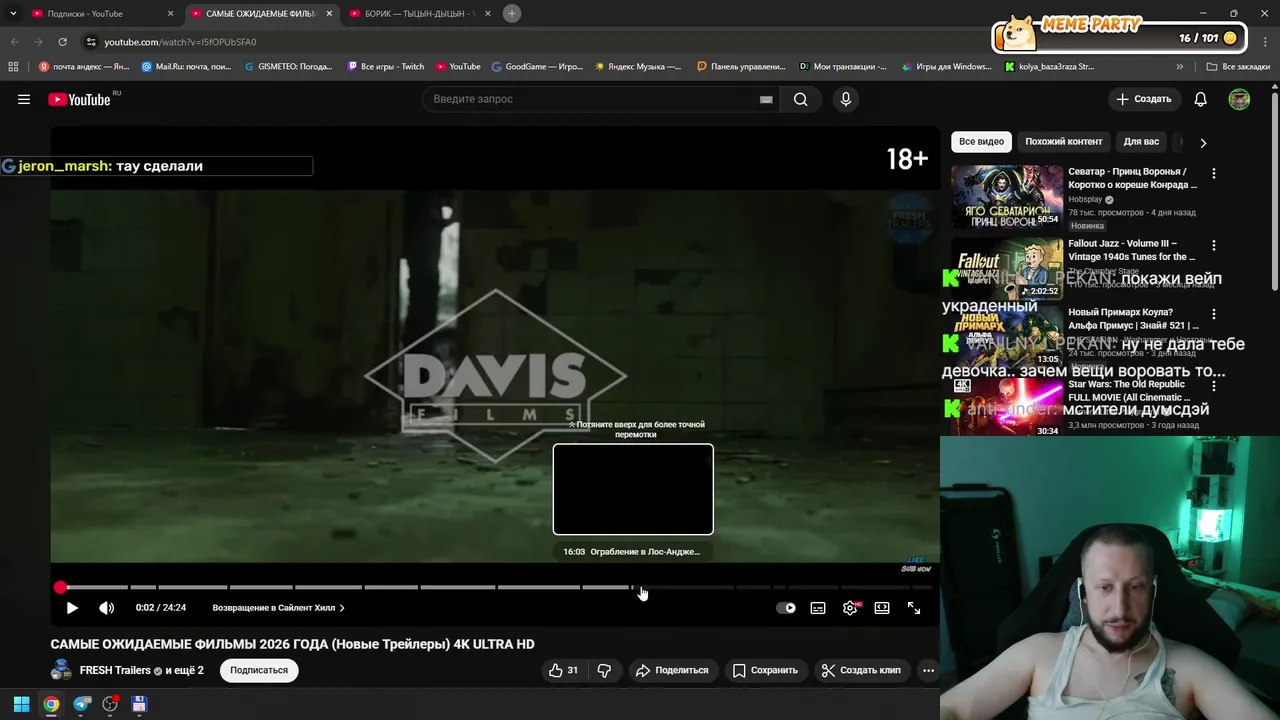The width and height of the screenshot is (1280, 720).
Task: Open the floppy disk app in taskbar
Action: [139, 704]
